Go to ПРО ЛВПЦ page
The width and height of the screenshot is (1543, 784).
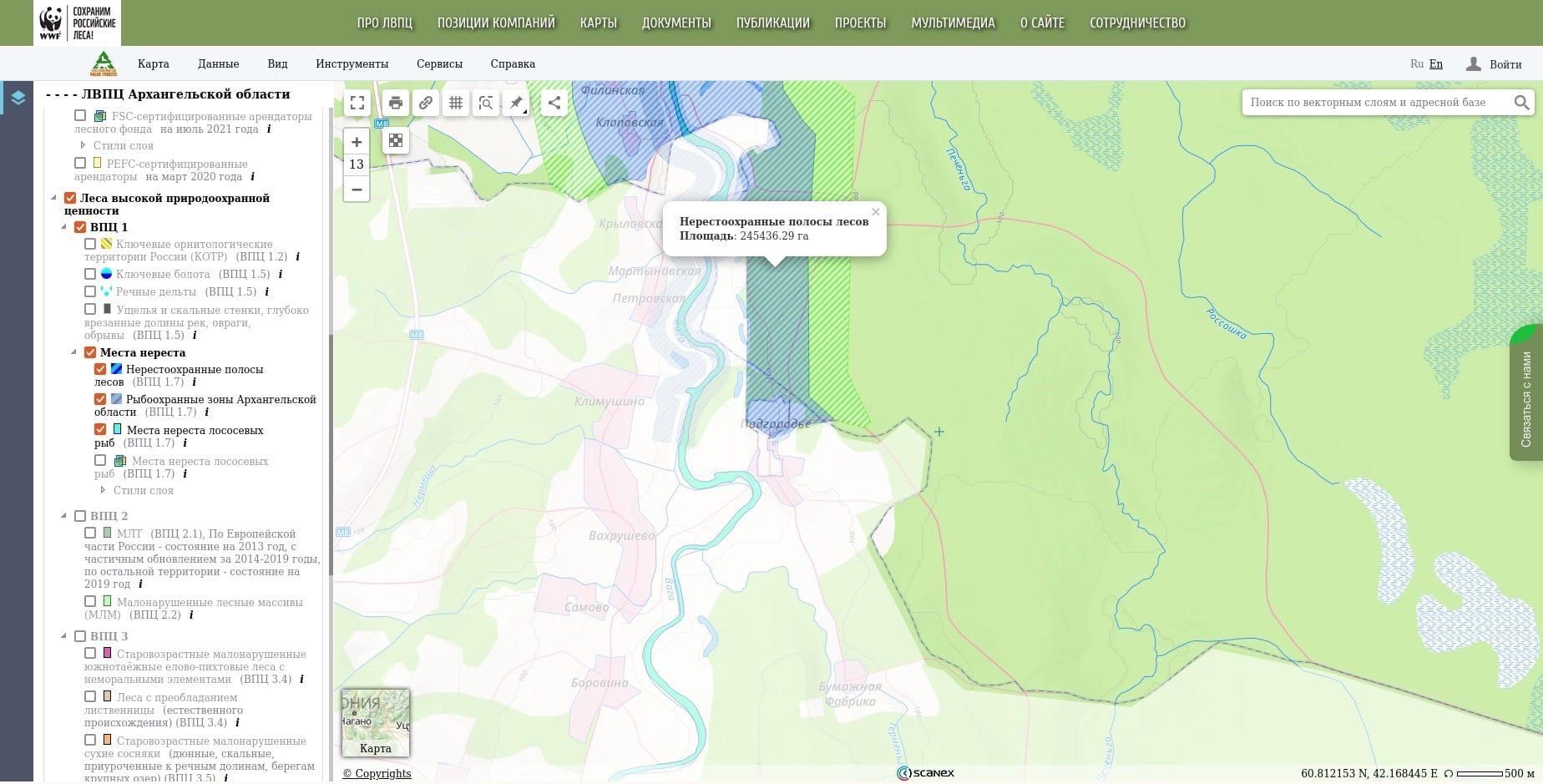pos(385,23)
